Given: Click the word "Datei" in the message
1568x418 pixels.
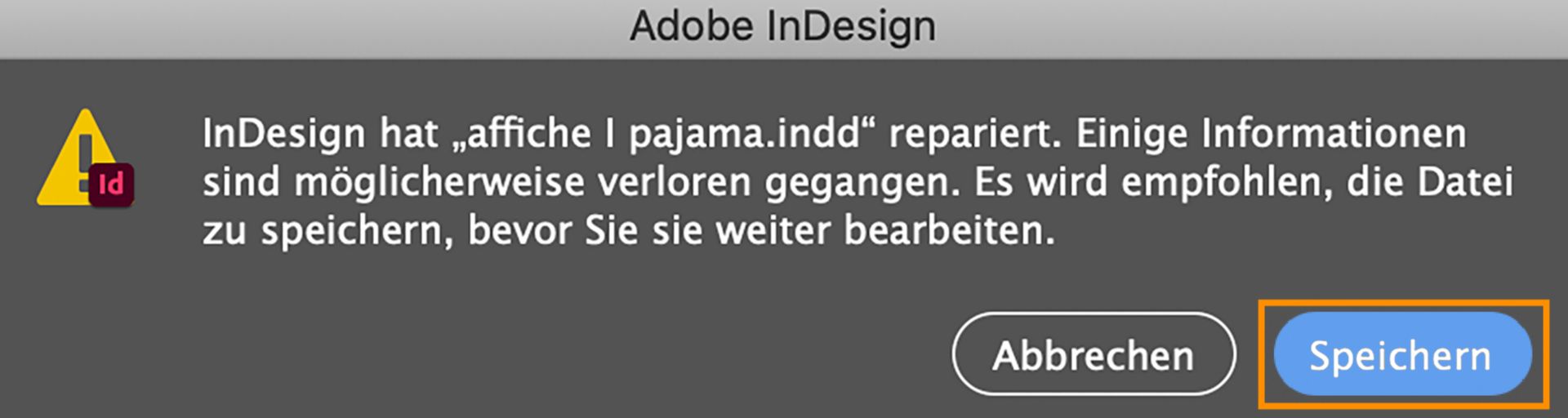Looking at the screenshot, I should 1465,182.
